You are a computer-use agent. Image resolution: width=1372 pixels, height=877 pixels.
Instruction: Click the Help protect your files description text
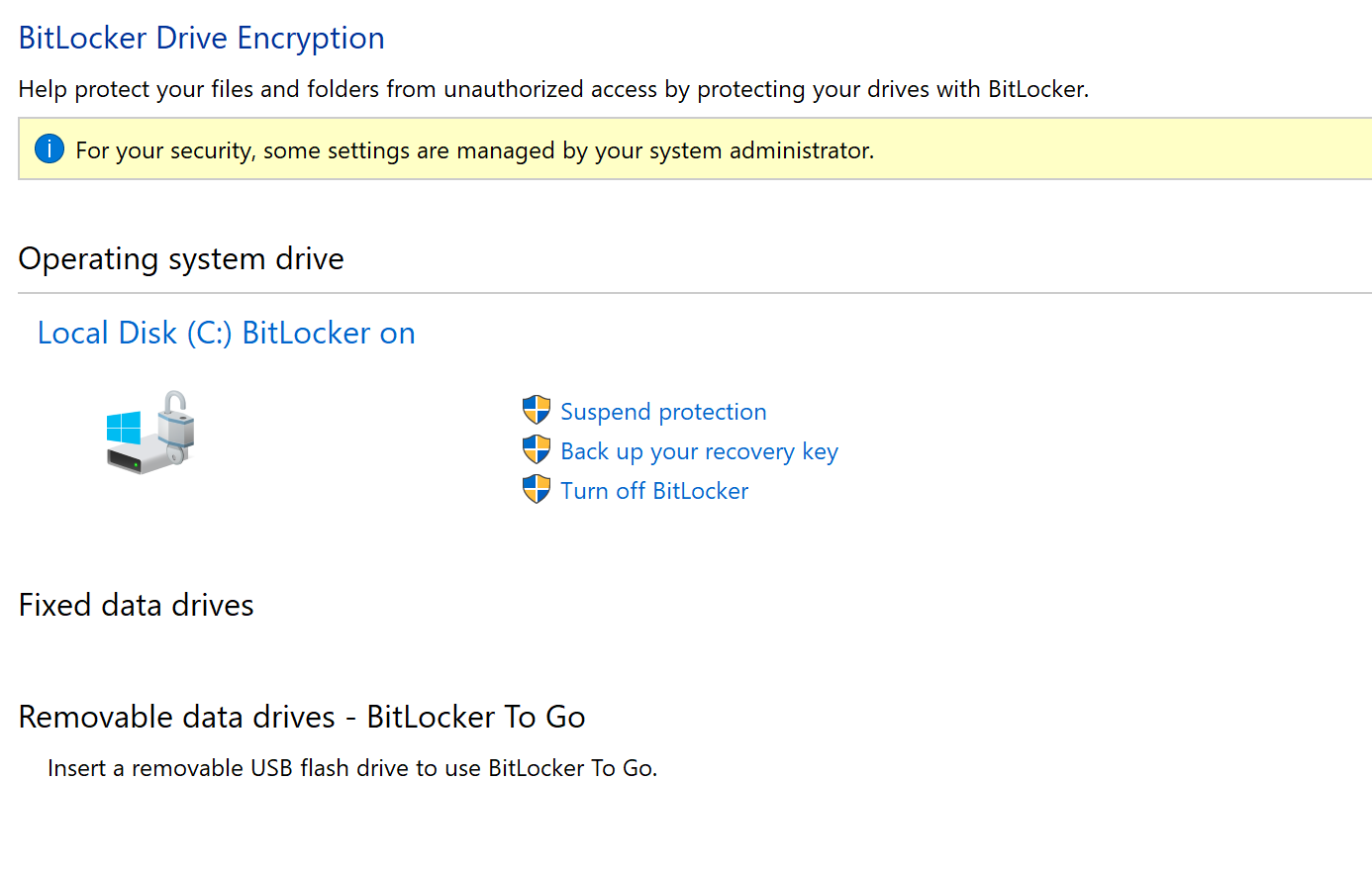pyautogui.click(x=553, y=89)
